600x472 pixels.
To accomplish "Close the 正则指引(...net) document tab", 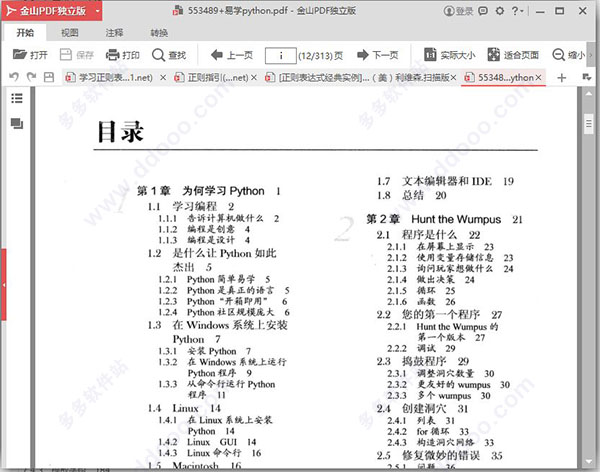I will click(x=253, y=78).
